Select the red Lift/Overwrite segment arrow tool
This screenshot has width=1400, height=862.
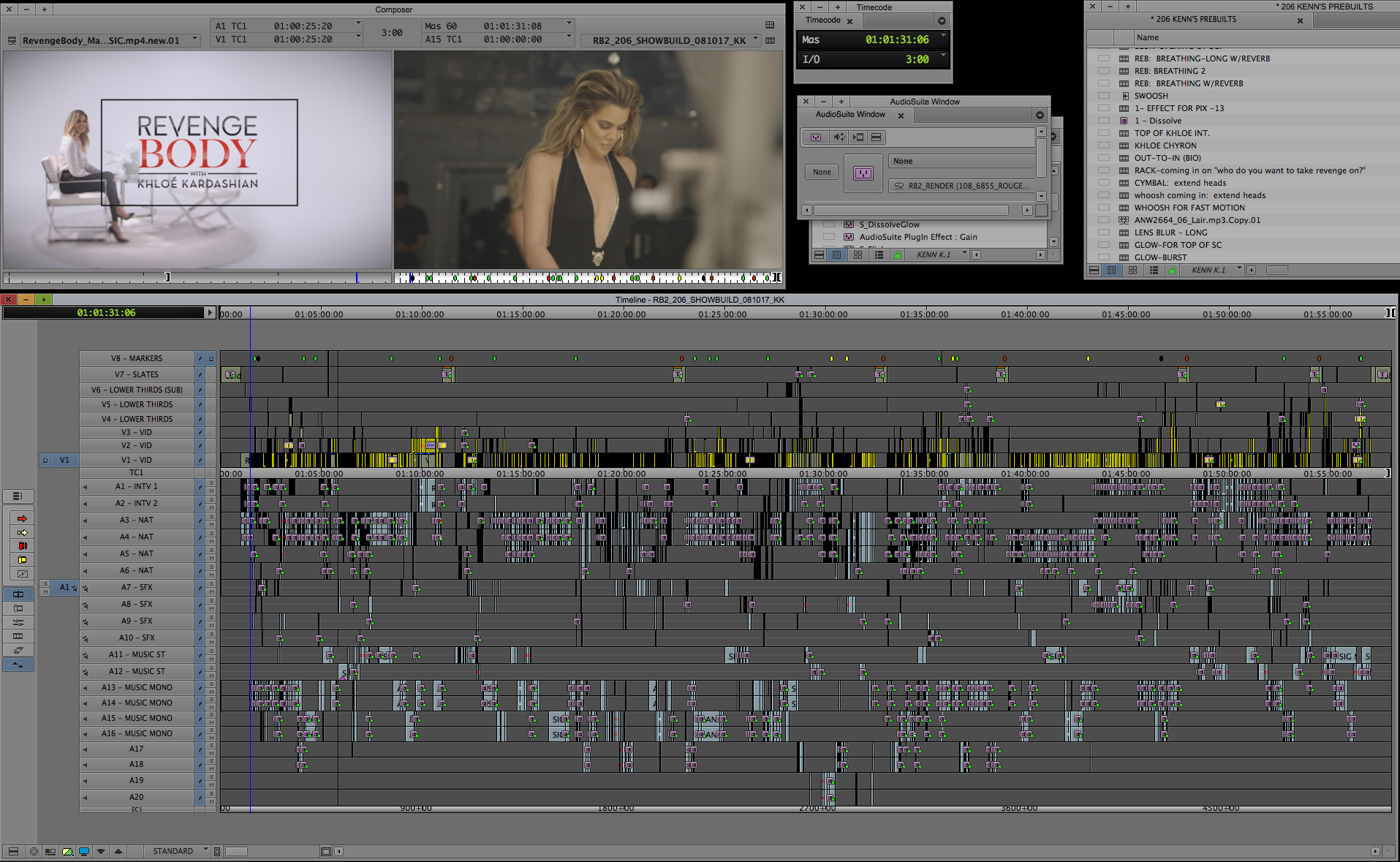point(22,518)
